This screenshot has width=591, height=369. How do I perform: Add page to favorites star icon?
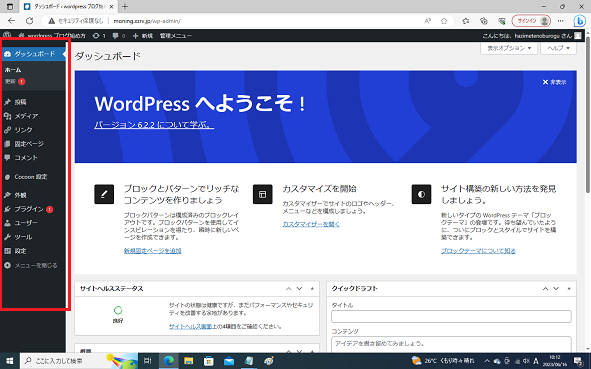(444, 21)
